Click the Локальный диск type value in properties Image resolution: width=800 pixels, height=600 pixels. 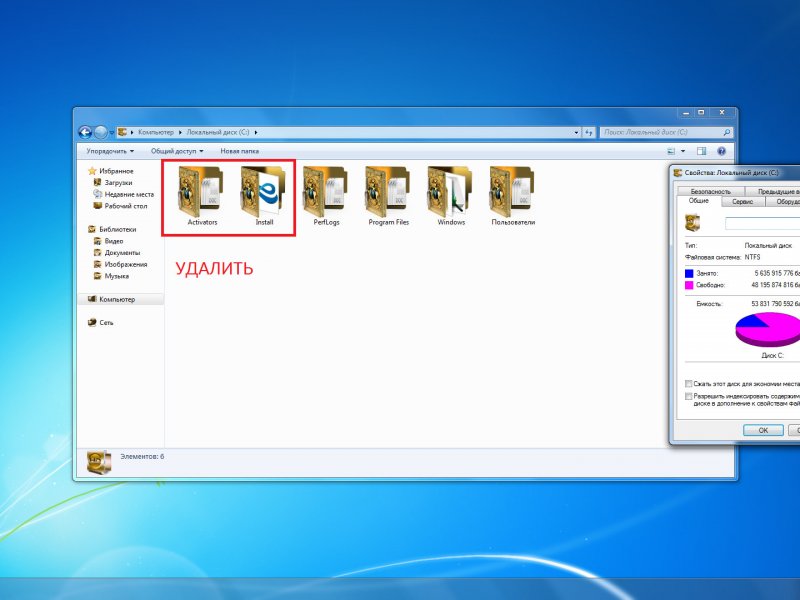(x=768, y=245)
